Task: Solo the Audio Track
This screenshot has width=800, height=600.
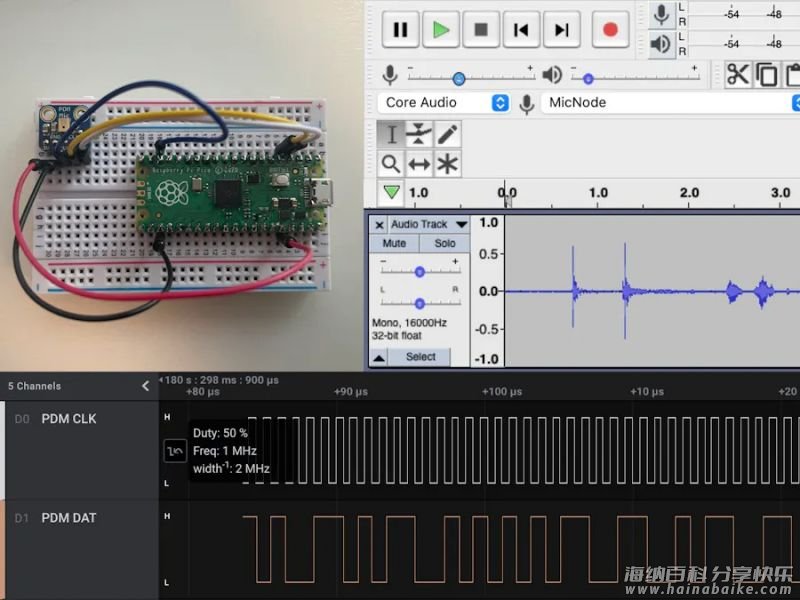Action: [445, 243]
